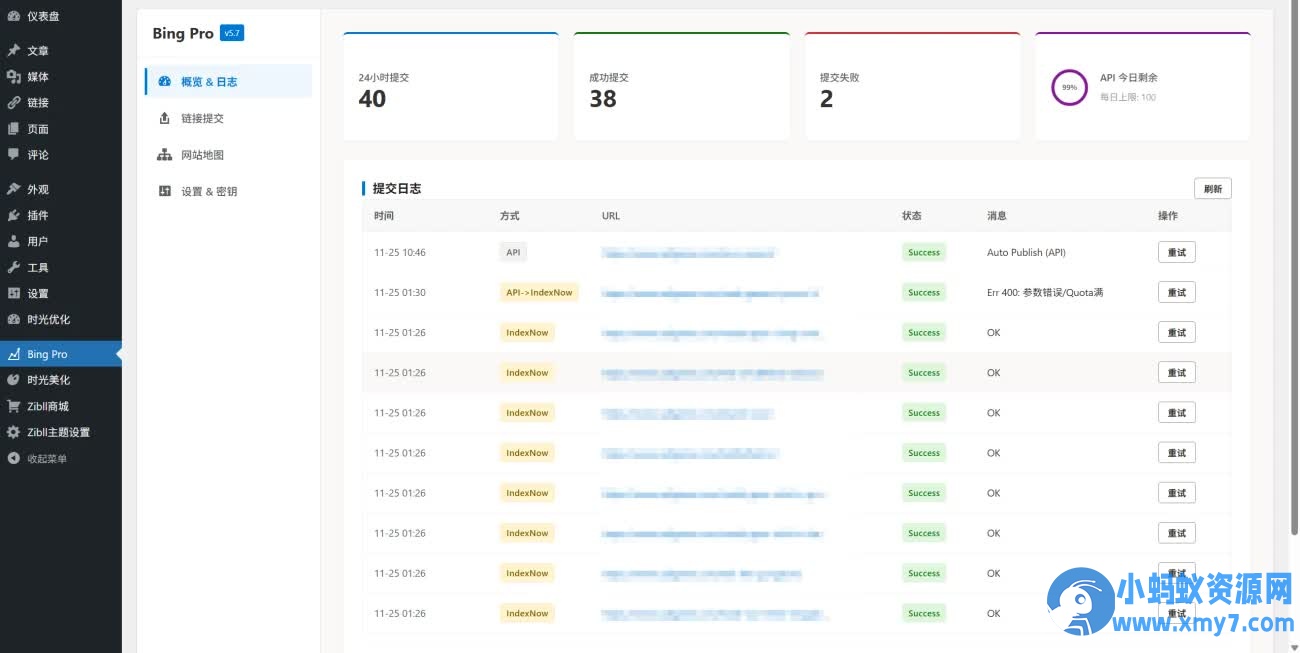Collapse the sidebar via 收起菜单
Image resolution: width=1300 pixels, height=653 pixels.
coord(45,458)
